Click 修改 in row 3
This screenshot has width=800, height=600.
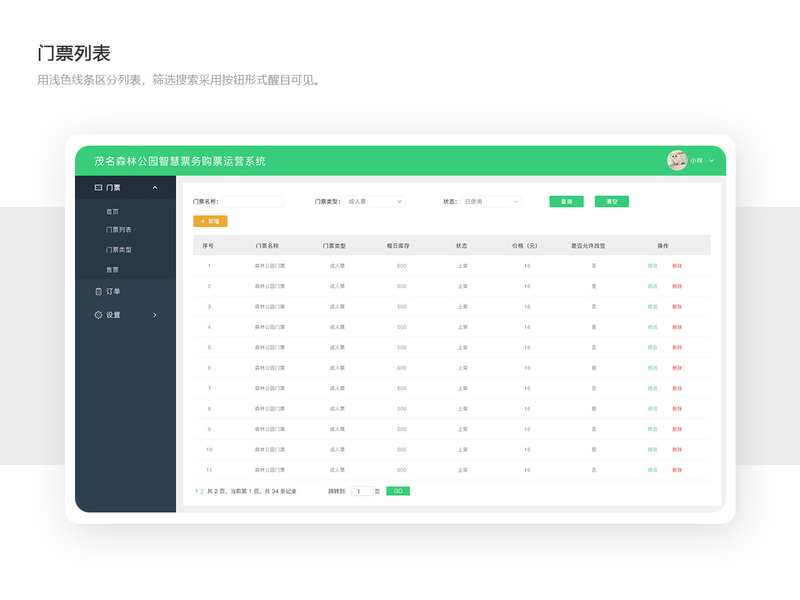[653, 307]
